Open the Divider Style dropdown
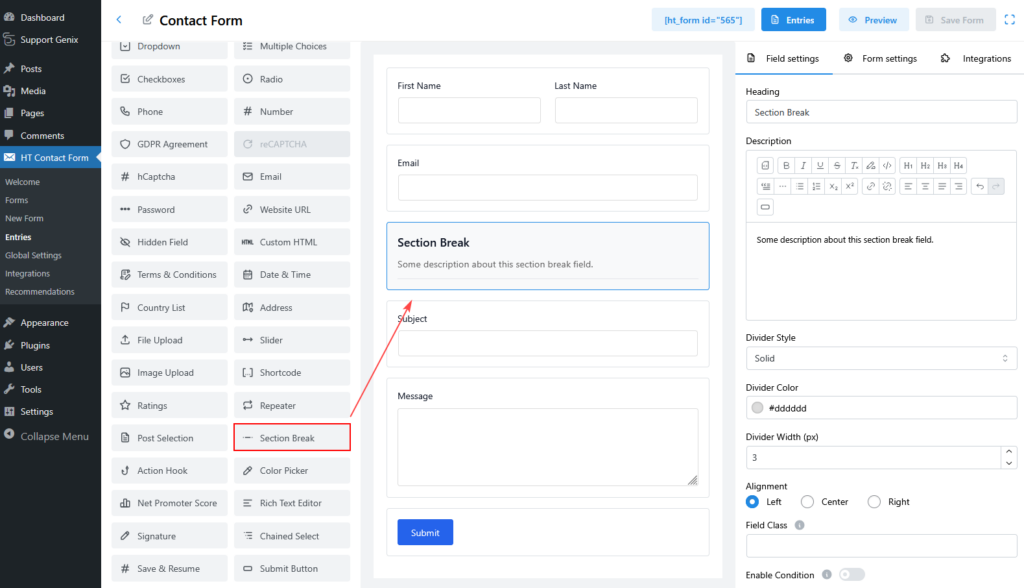Image resolution: width=1024 pixels, height=588 pixels. pos(881,358)
